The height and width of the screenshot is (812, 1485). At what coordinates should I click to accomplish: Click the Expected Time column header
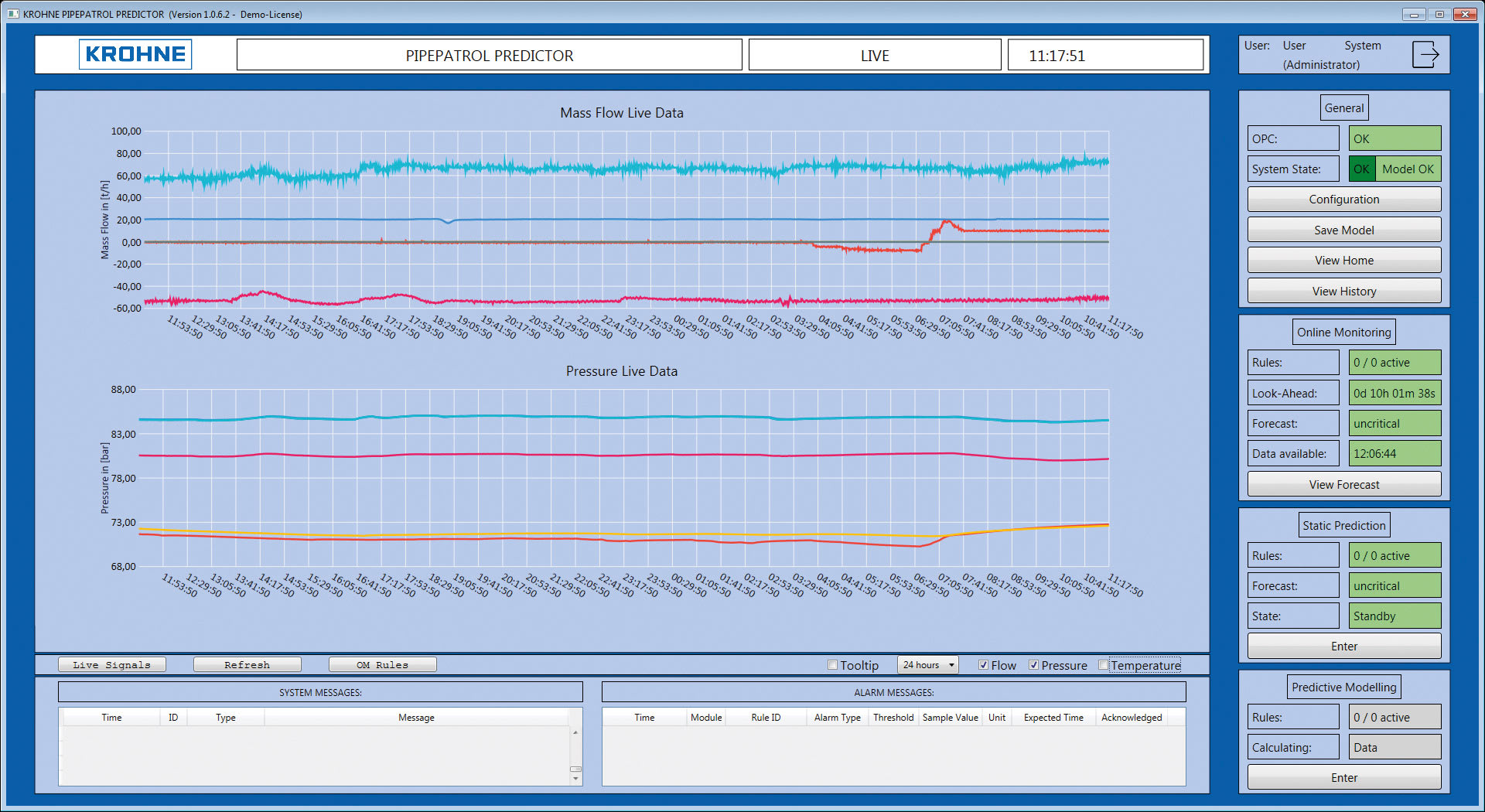(1053, 718)
